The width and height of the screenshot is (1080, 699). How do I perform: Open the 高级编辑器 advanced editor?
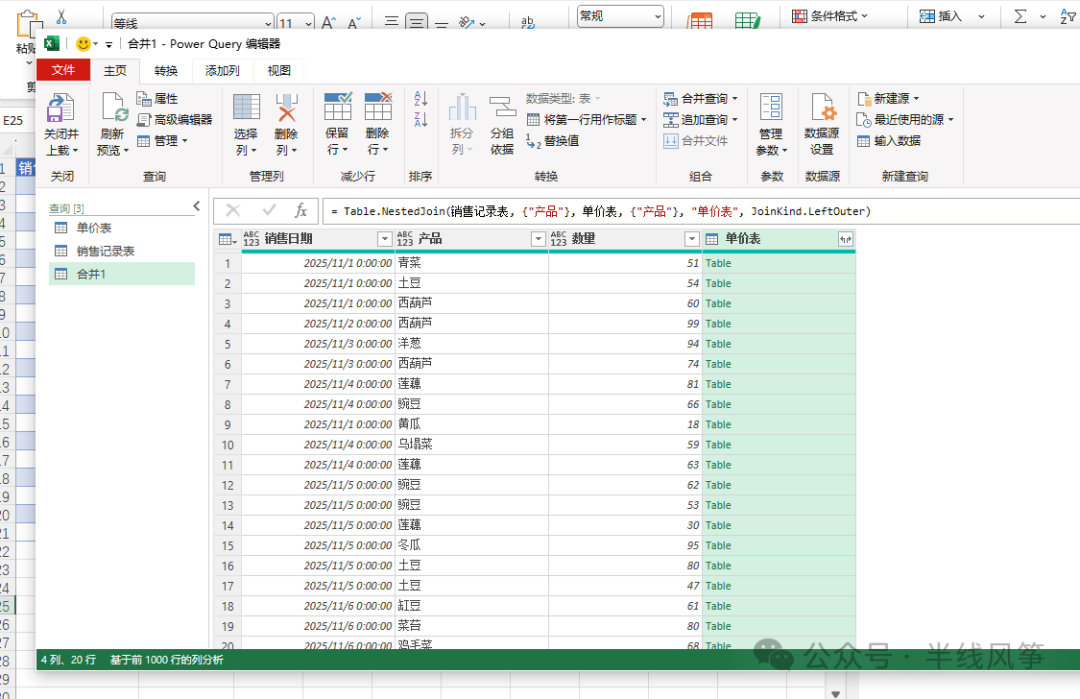(x=175, y=120)
